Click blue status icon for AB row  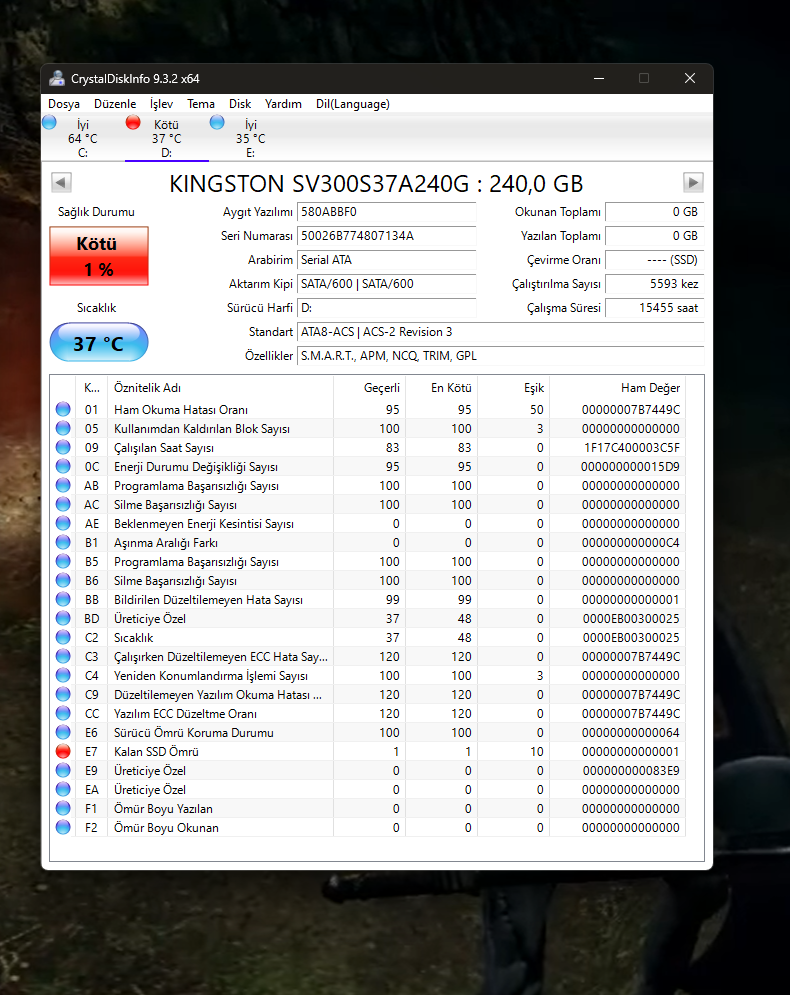tap(63, 485)
